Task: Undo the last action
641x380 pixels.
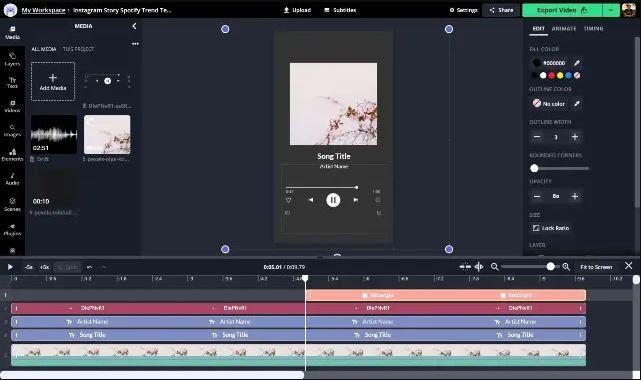Action: [89, 267]
